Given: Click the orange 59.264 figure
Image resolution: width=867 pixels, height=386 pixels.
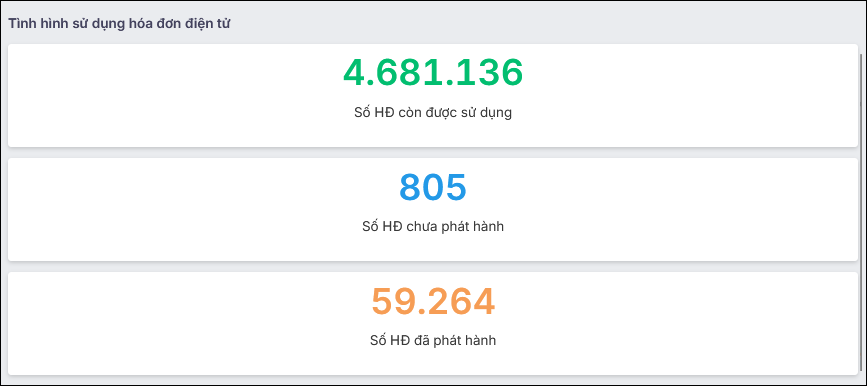Looking at the screenshot, I should pyautogui.click(x=433, y=301).
